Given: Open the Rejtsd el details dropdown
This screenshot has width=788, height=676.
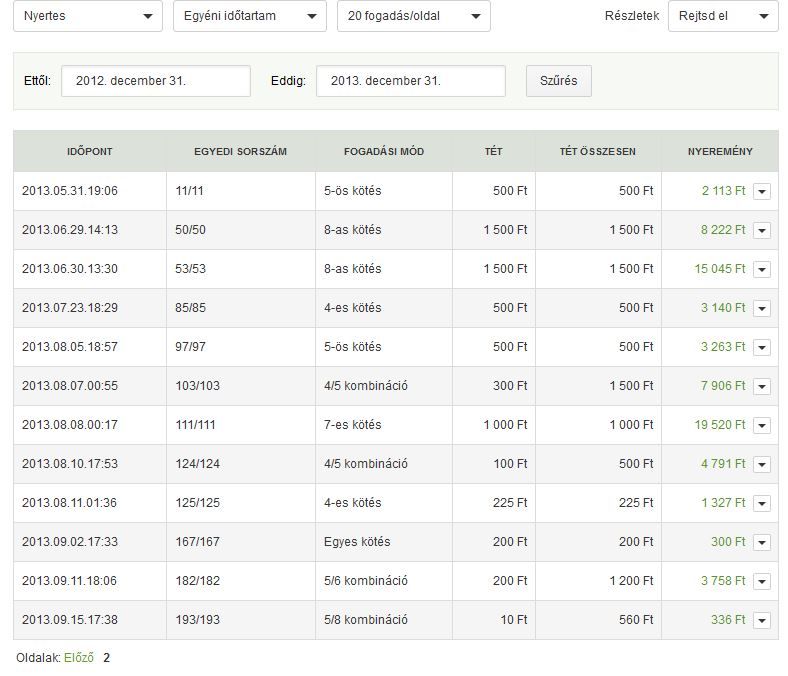Looking at the screenshot, I should pyautogui.click(x=722, y=16).
